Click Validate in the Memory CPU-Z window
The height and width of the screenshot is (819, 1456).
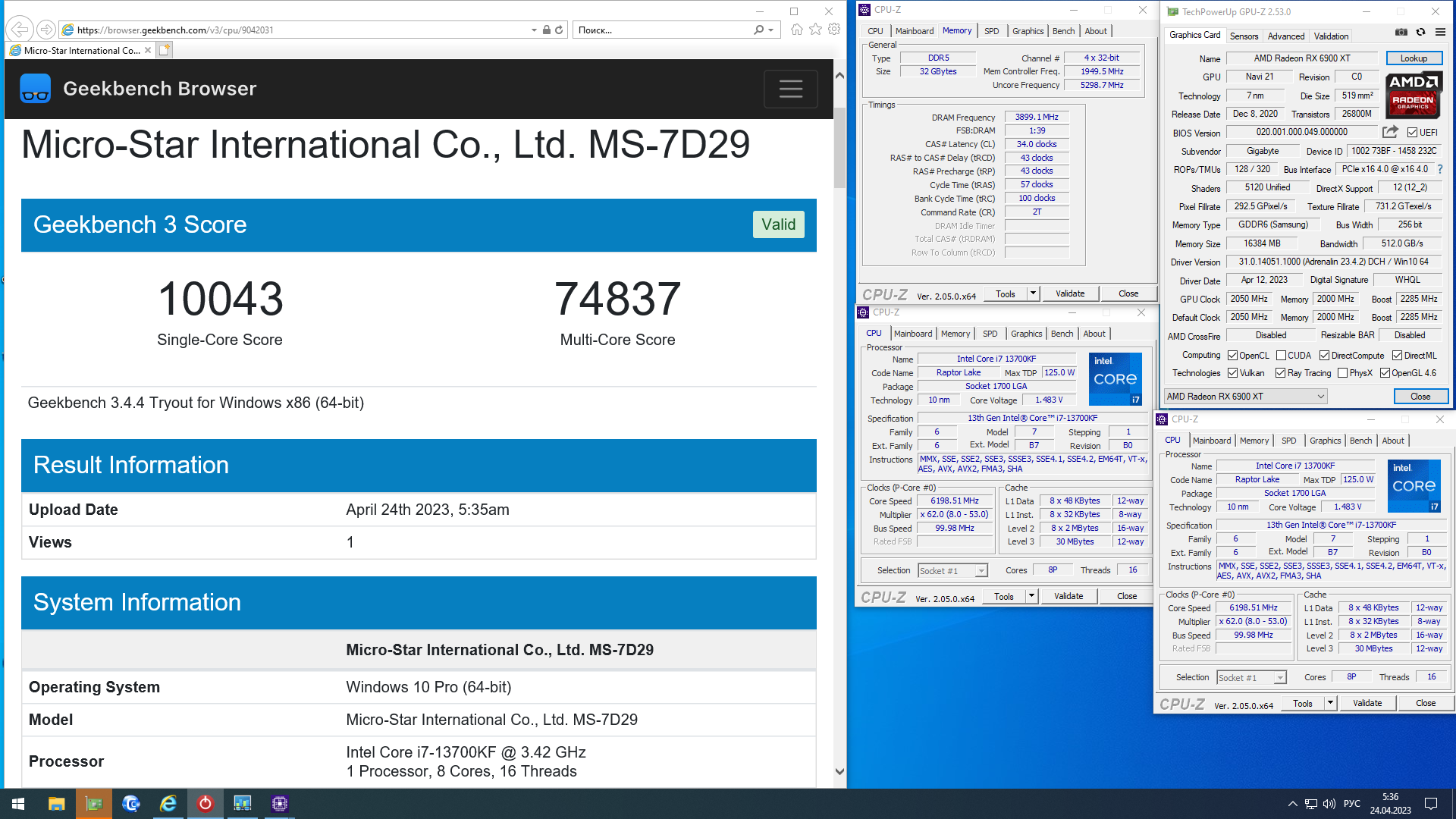1070,293
